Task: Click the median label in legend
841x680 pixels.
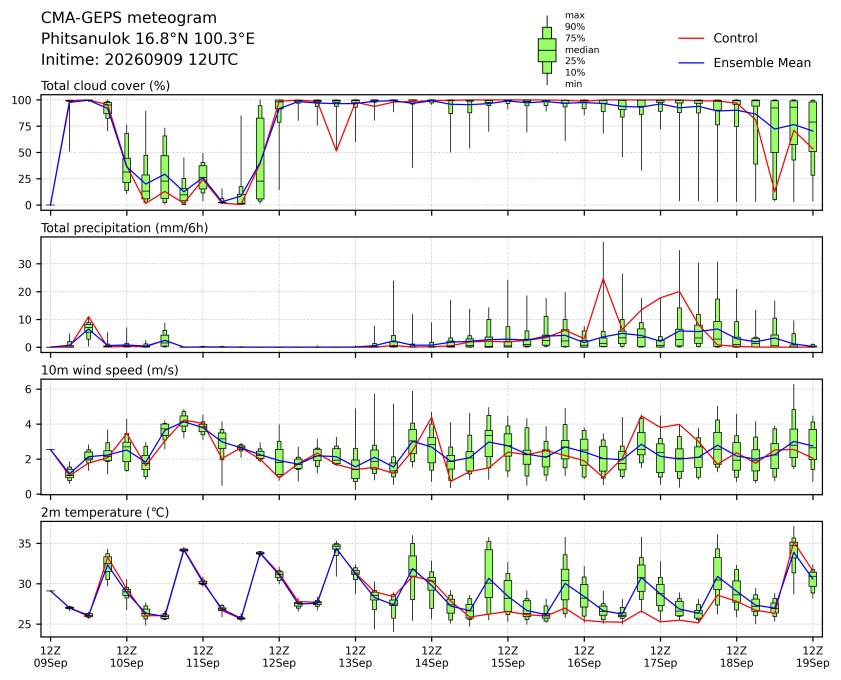Action: pyautogui.click(x=582, y=50)
